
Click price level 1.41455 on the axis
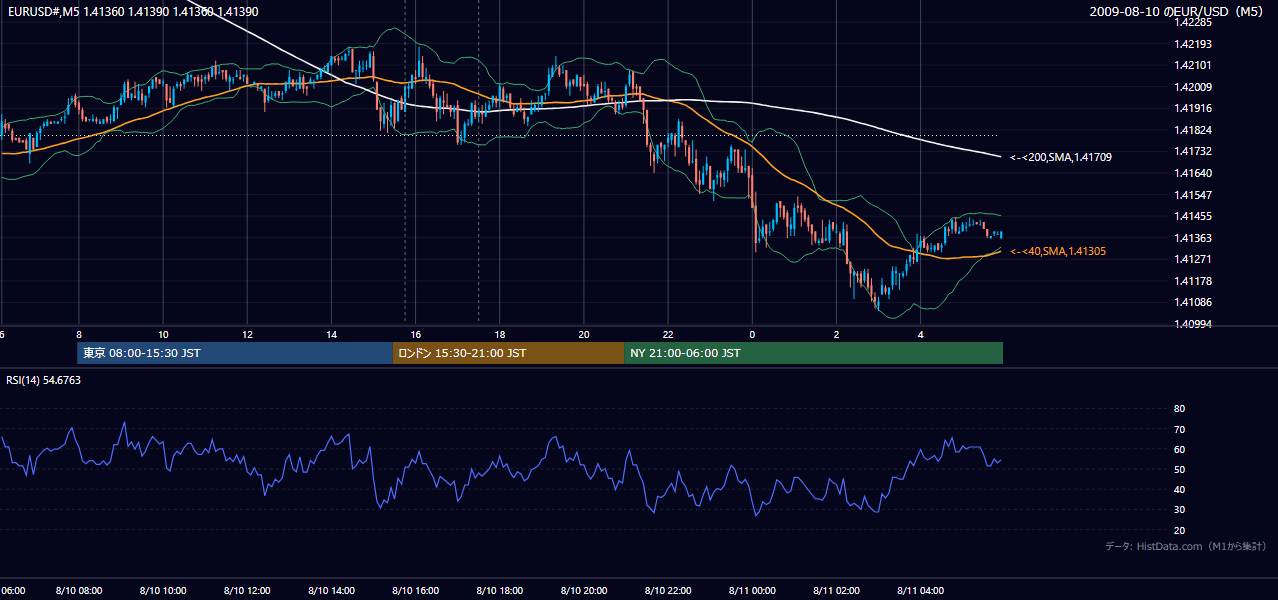tap(1194, 216)
